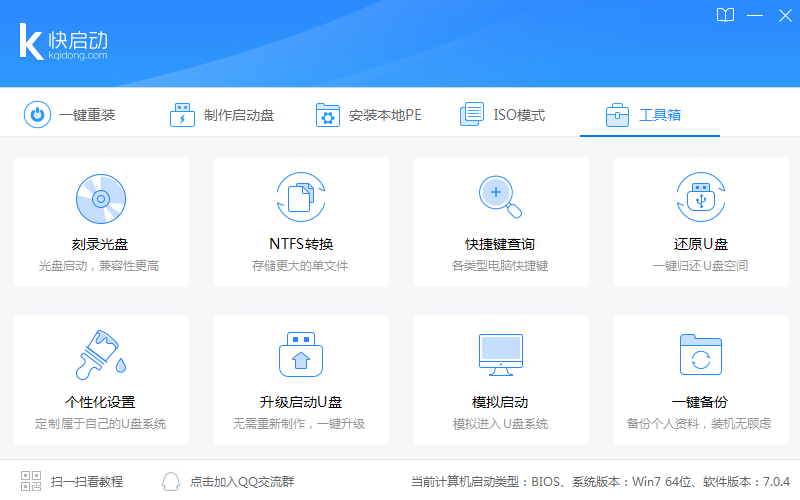800x500 pixels.
Task: Minimize the 快启动 window
Action: pos(755,15)
